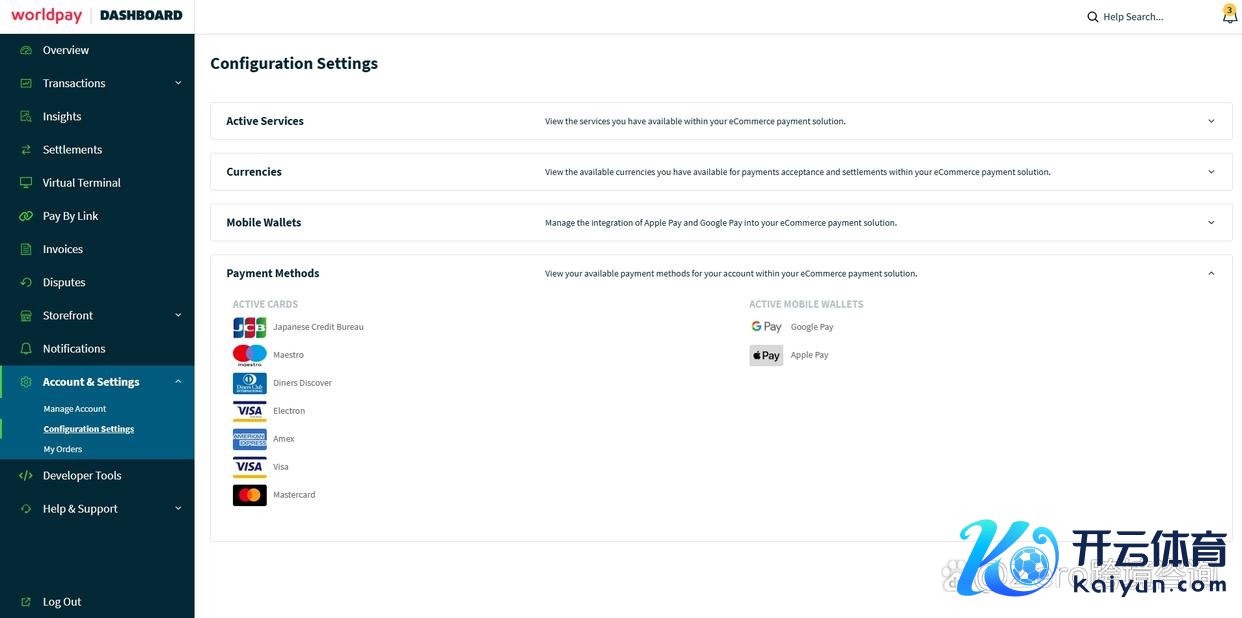Log Out from the dashboard
This screenshot has width=1242, height=618.
62,602
